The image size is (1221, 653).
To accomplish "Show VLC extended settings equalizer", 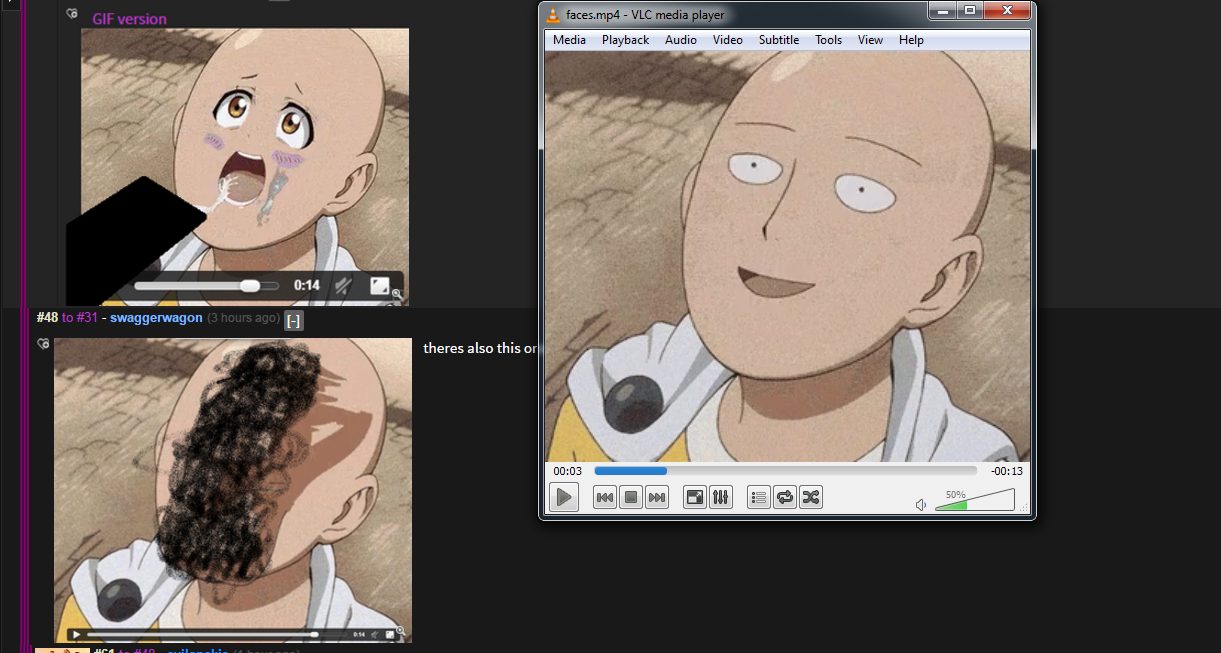I will (721, 497).
